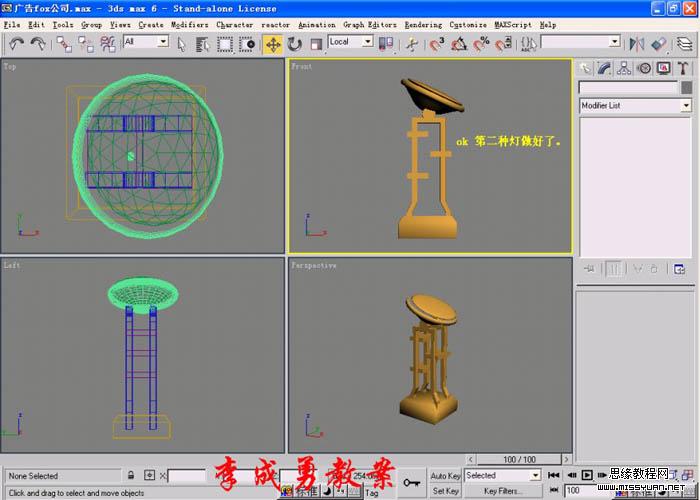Select the Select and Move tool
The width and height of the screenshot is (700, 500).
pyautogui.click(x=272, y=44)
